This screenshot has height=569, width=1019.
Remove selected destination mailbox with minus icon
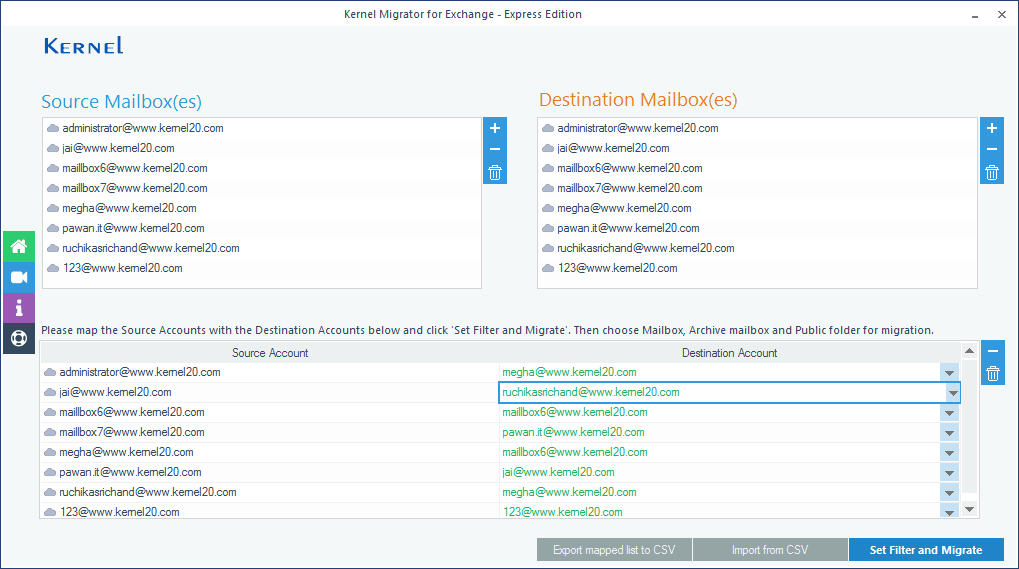[992, 149]
